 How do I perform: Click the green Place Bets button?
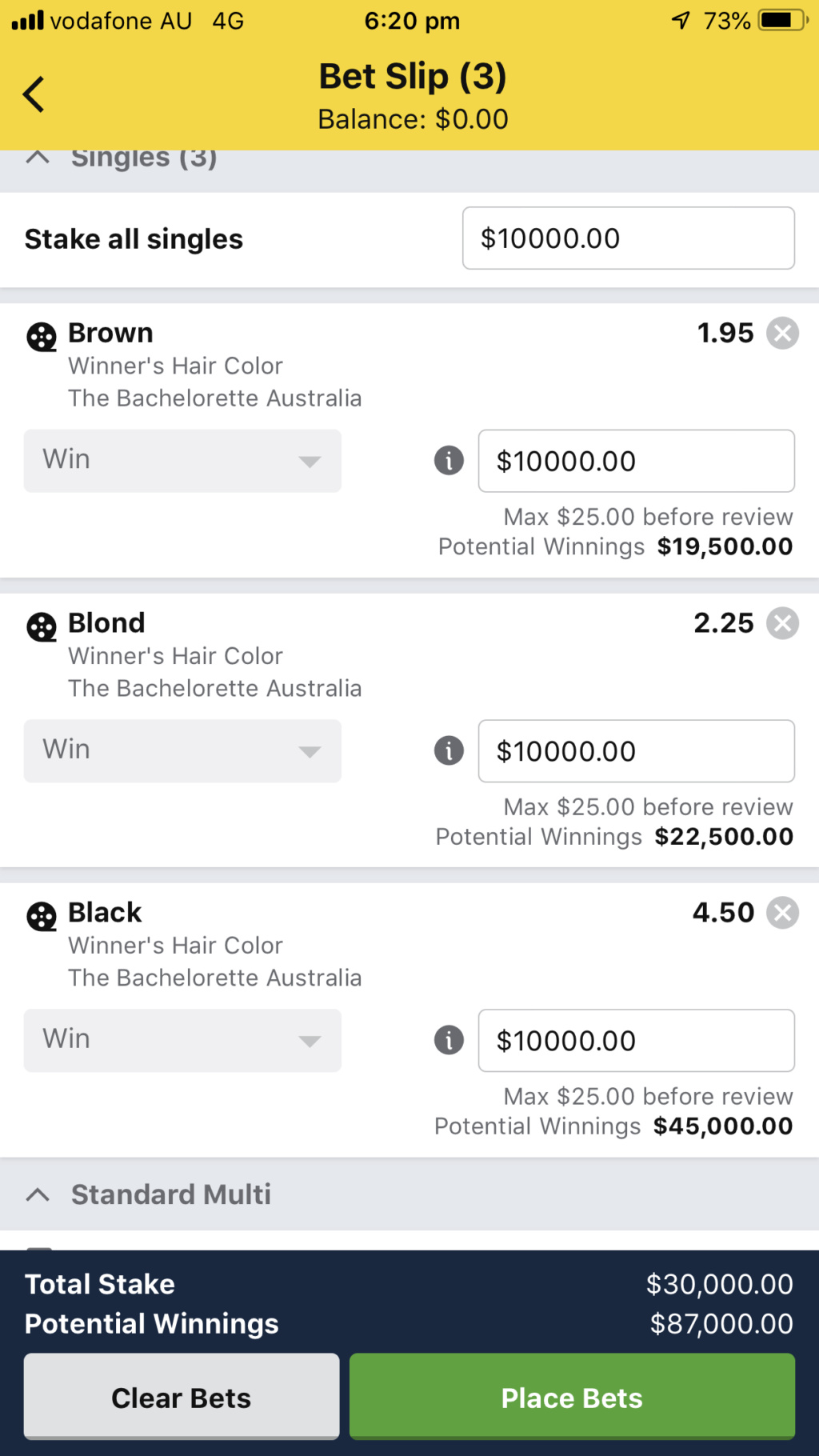572,1397
